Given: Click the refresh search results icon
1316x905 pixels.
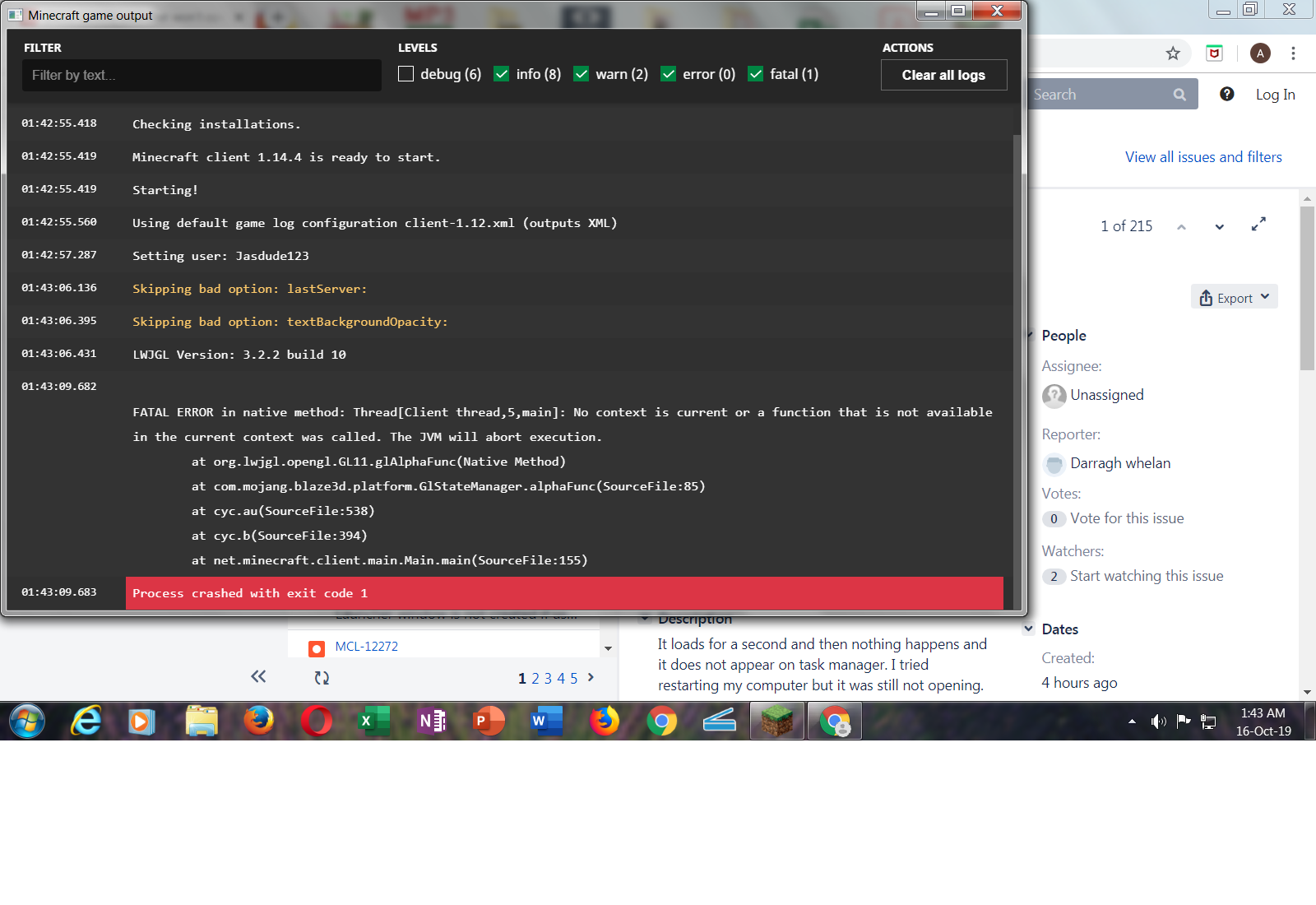Looking at the screenshot, I should point(322,678).
